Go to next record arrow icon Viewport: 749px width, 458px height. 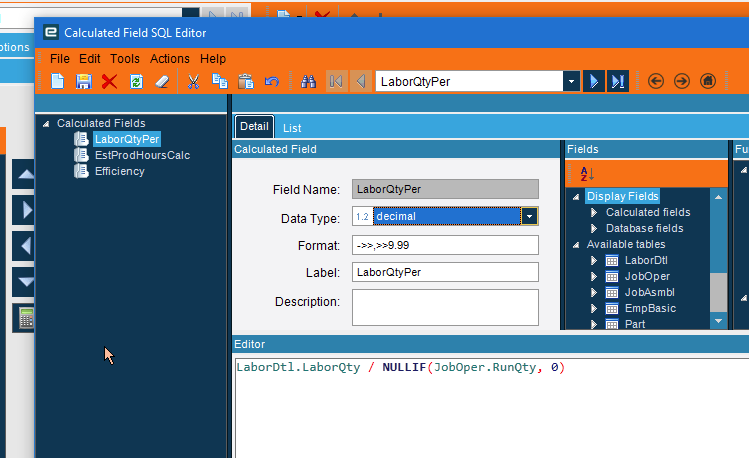pos(594,82)
